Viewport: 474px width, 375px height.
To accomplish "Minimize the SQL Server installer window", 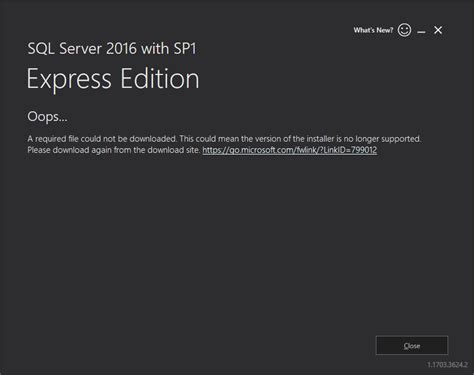I will click(x=421, y=31).
